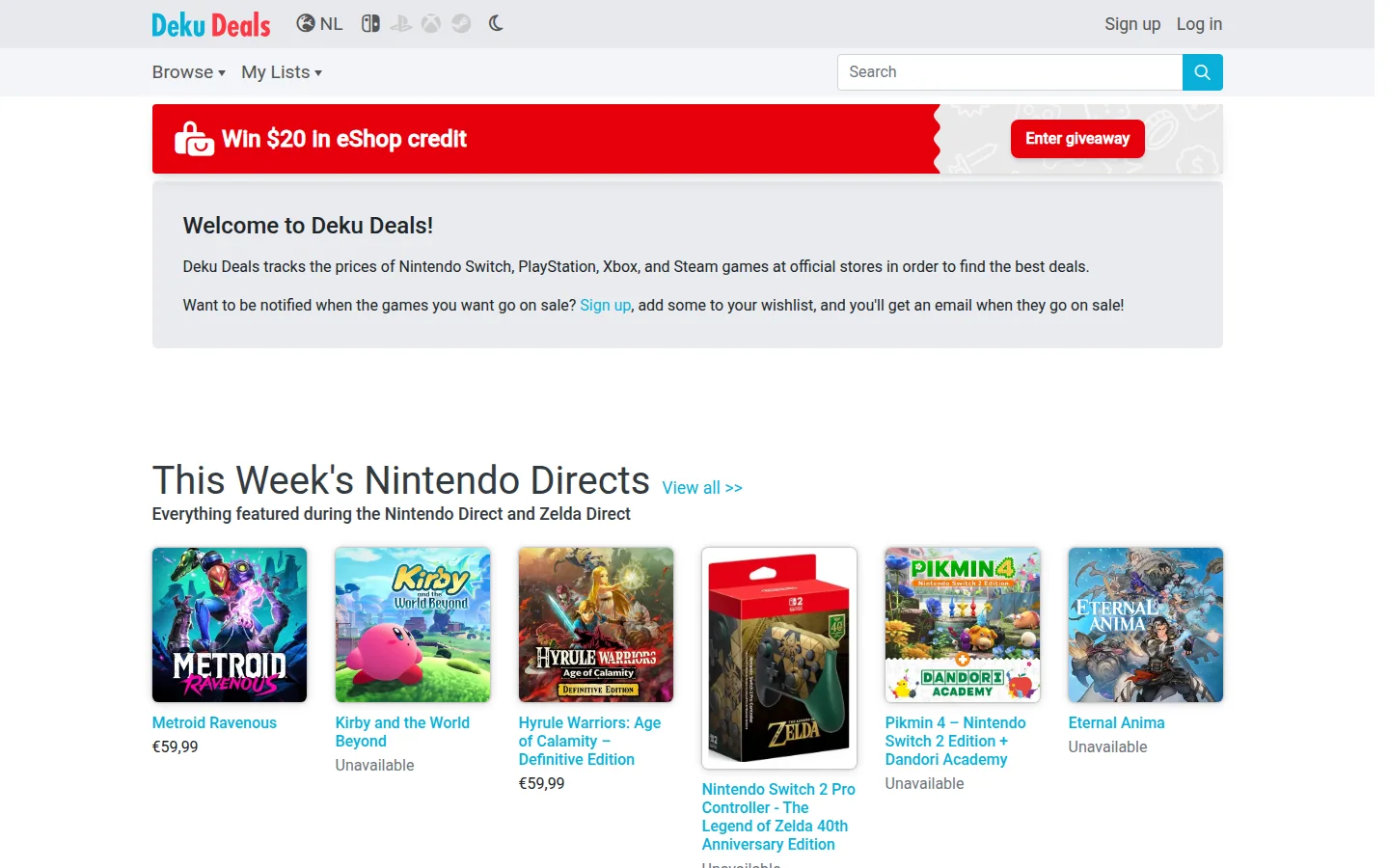
Task: Open the Pikmin 4 Dandori Academy cover
Action: [x=963, y=625]
